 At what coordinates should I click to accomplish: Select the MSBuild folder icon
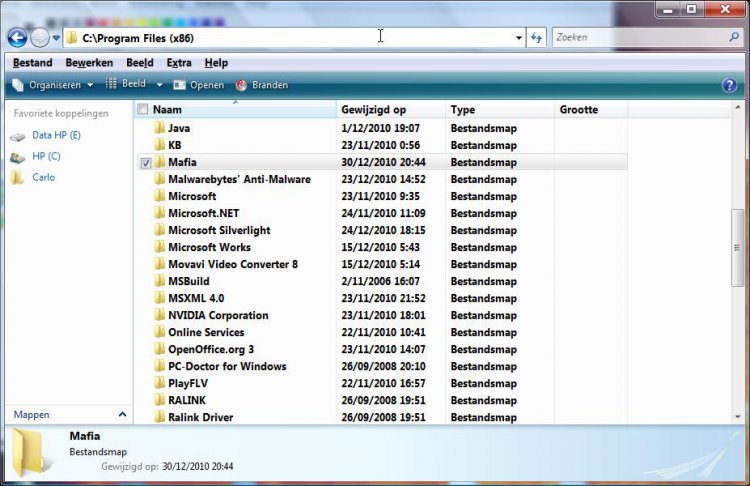160,281
